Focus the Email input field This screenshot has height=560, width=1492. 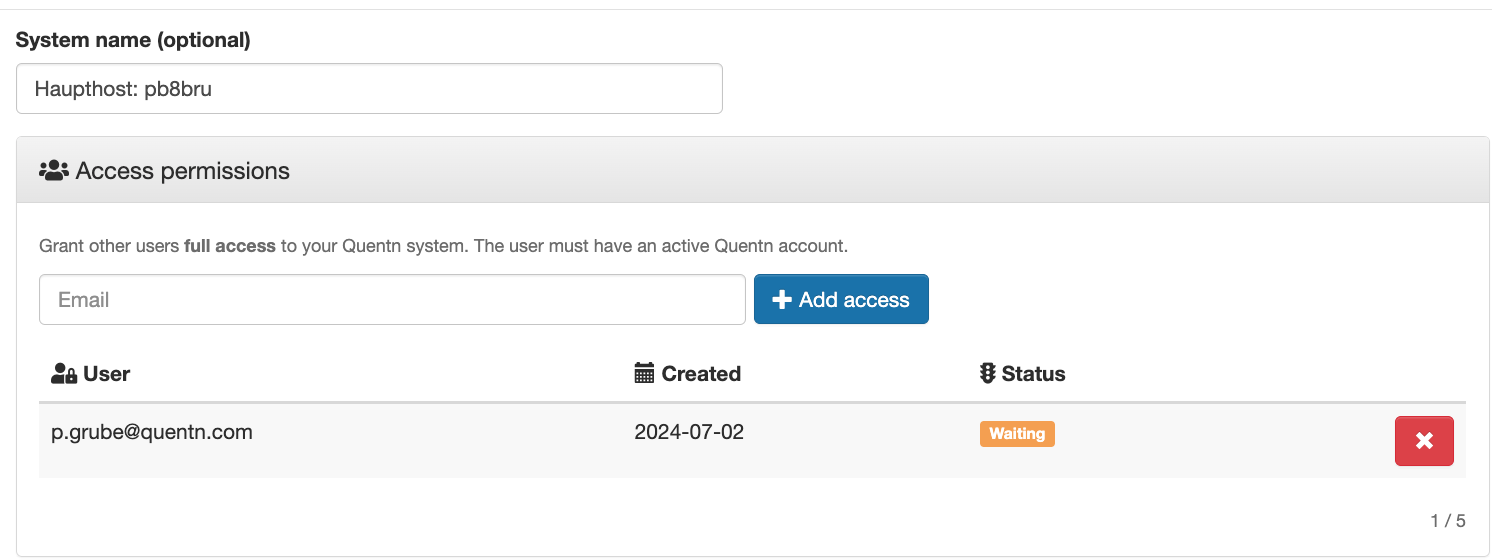[392, 300]
